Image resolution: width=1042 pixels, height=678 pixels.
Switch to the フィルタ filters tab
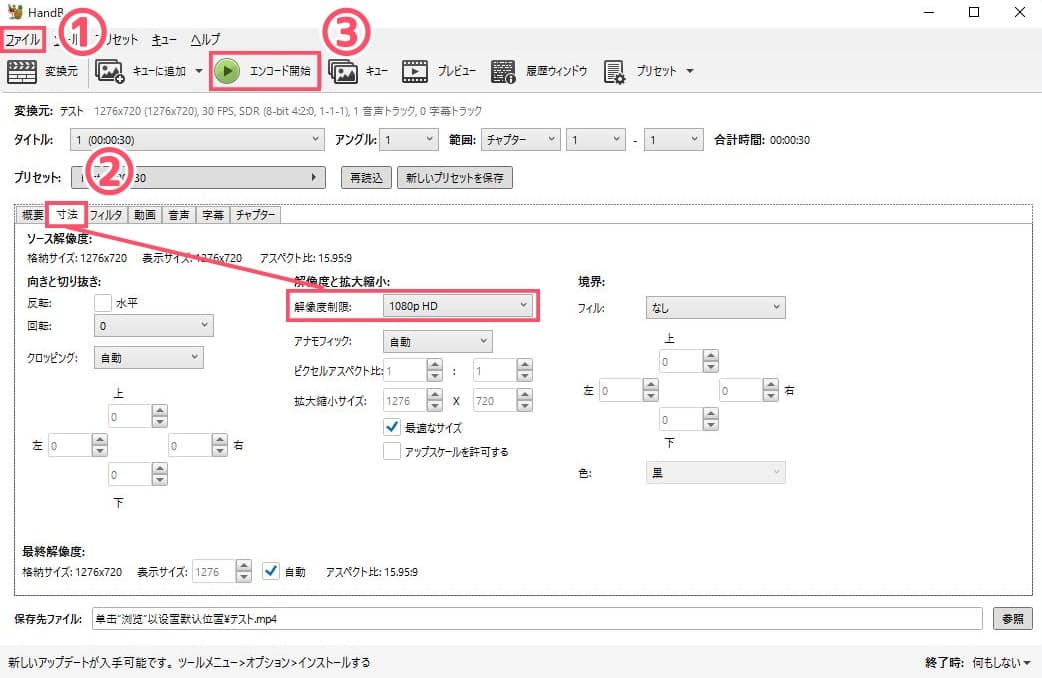pyautogui.click(x=106, y=215)
